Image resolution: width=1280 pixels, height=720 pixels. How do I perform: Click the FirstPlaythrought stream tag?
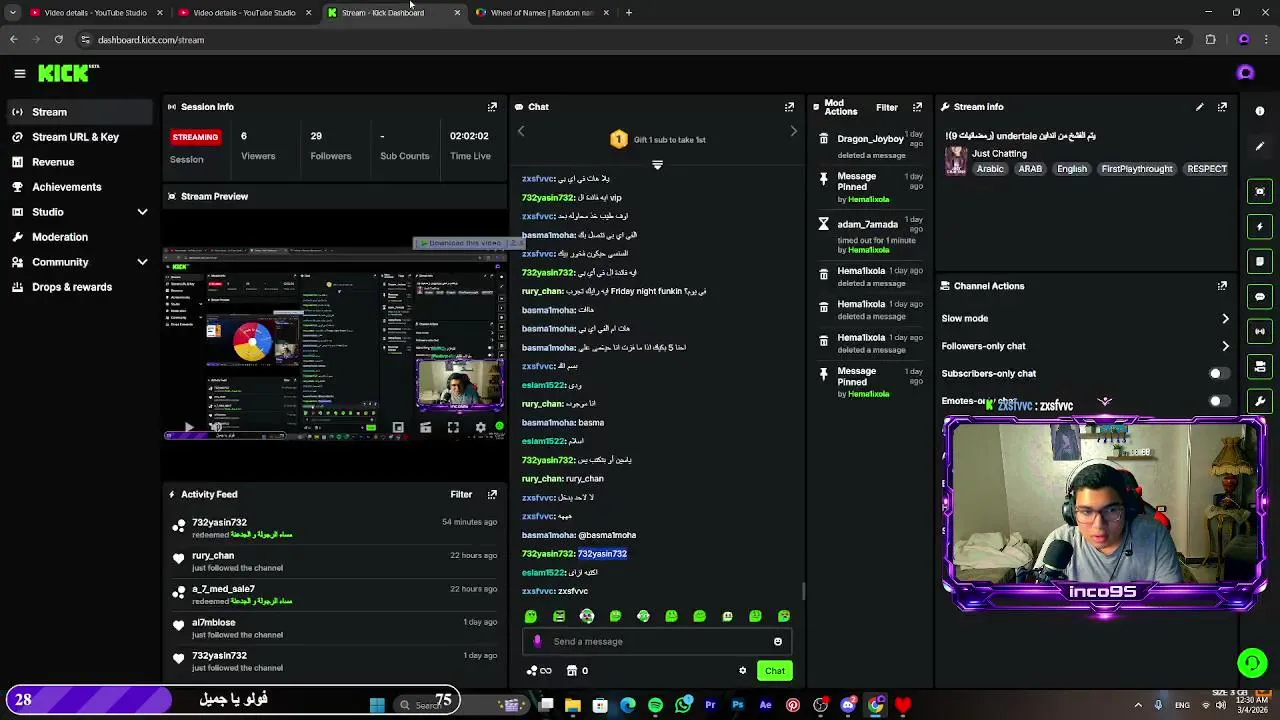click(1137, 169)
